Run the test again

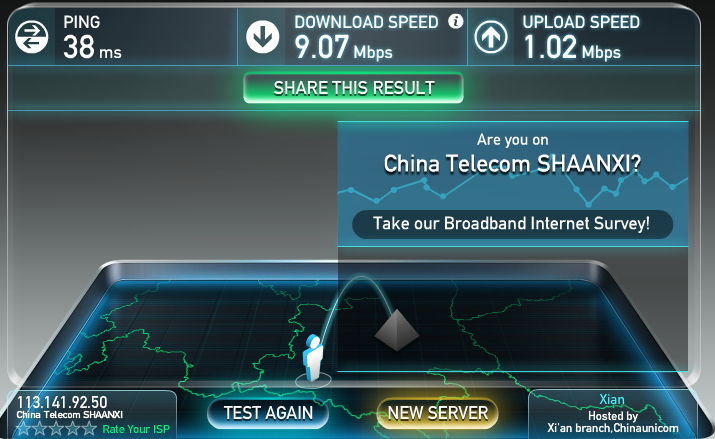coord(268,413)
